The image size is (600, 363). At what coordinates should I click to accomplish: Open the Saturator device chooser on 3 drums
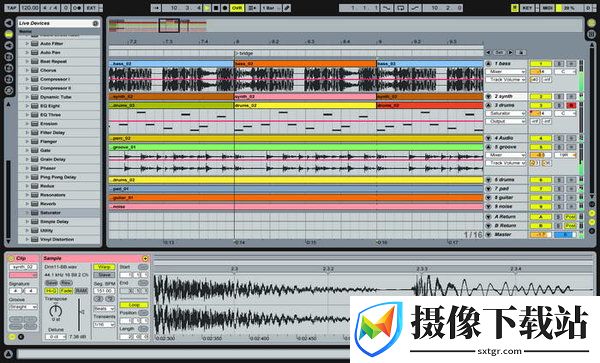pos(506,114)
